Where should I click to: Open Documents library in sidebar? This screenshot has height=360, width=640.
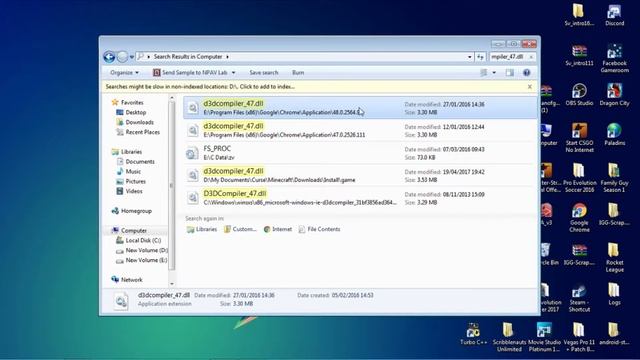tap(136, 162)
